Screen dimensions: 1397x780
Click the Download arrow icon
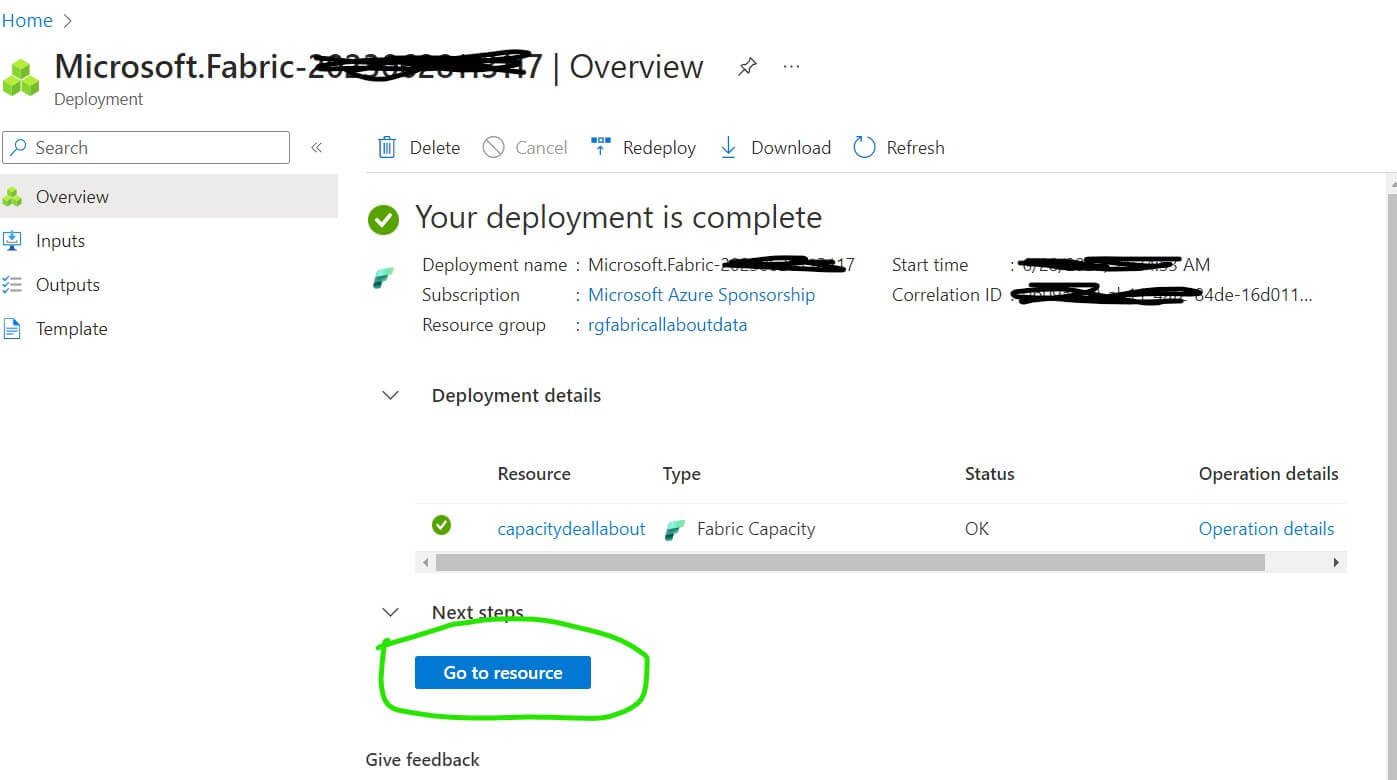click(x=728, y=148)
